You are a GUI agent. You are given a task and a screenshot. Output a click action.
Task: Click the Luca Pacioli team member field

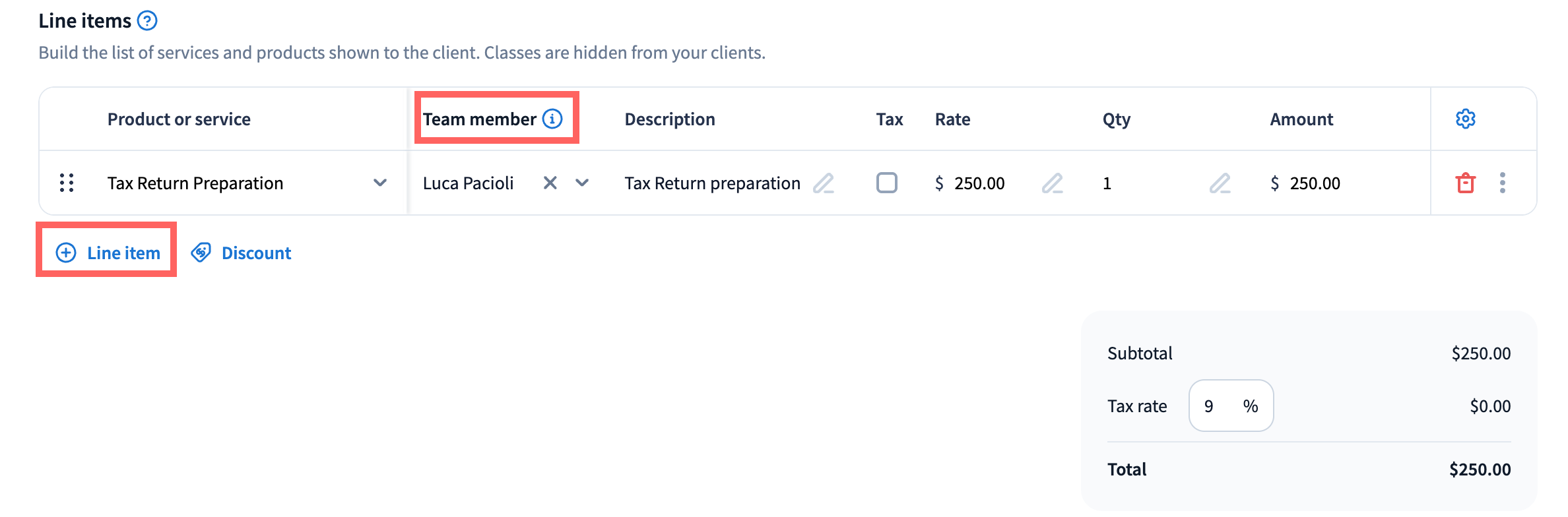click(469, 183)
